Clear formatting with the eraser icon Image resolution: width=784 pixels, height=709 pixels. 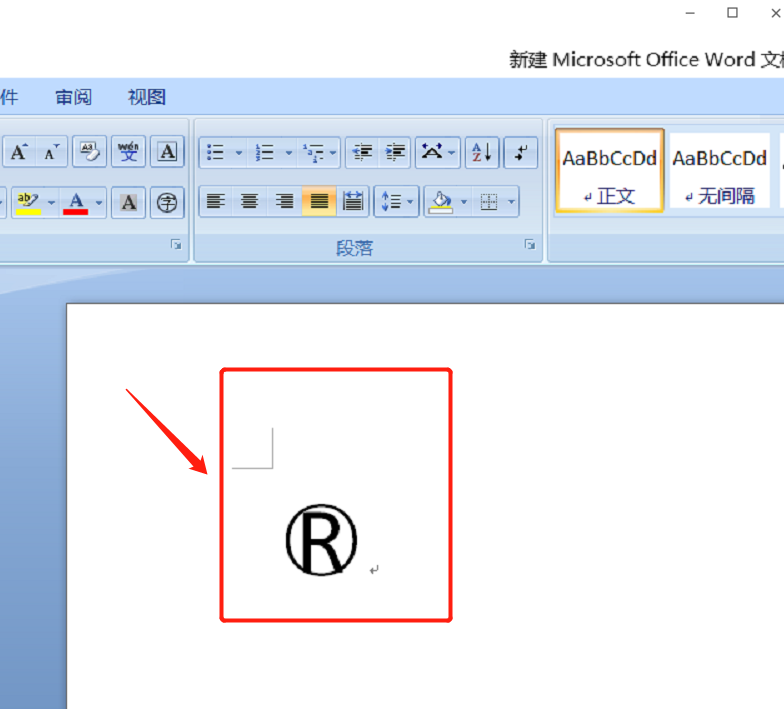pos(90,153)
